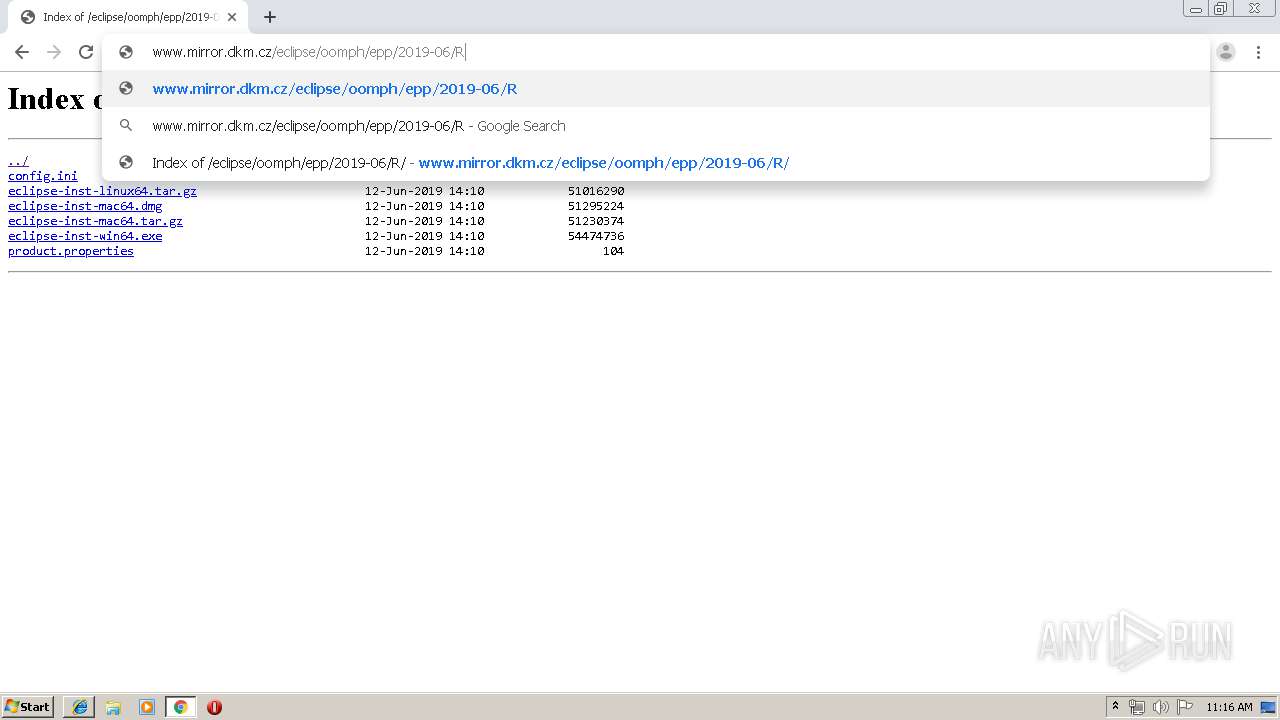The image size is (1280, 720).
Task: Open the media player taskbar icon
Action: pos(147,707)
